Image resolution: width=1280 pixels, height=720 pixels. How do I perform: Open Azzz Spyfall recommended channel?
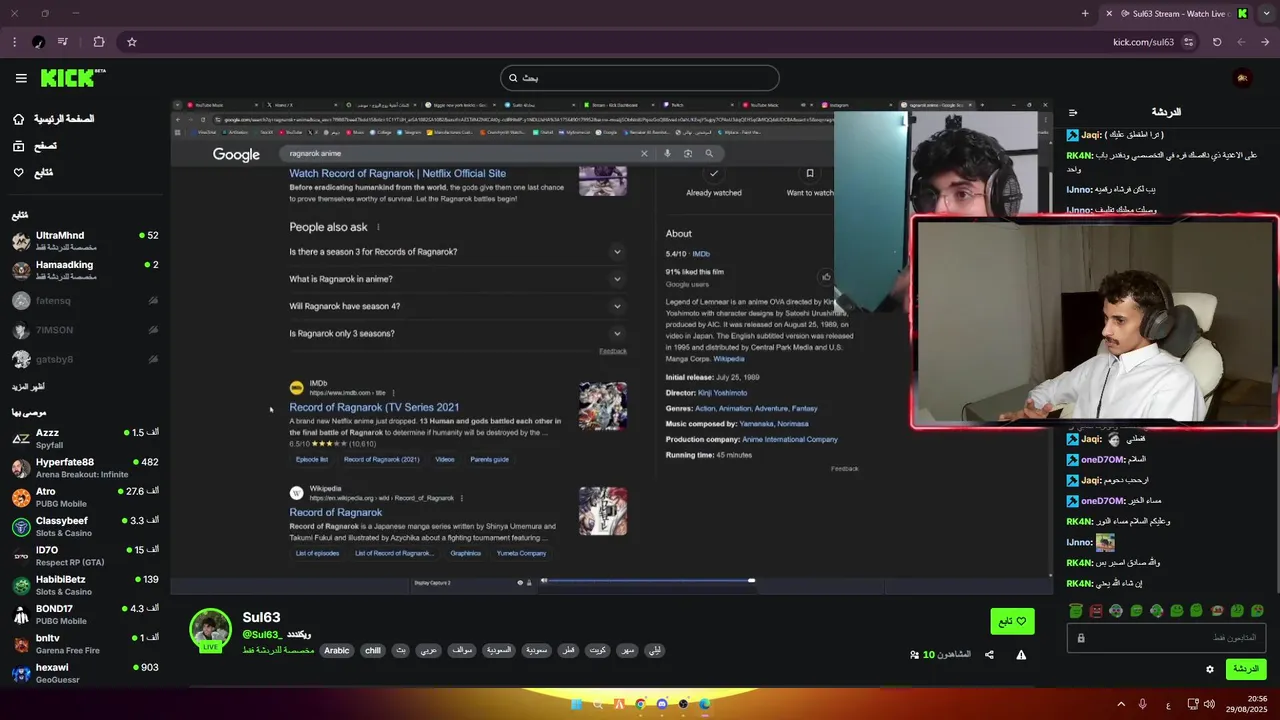(85, 438)
